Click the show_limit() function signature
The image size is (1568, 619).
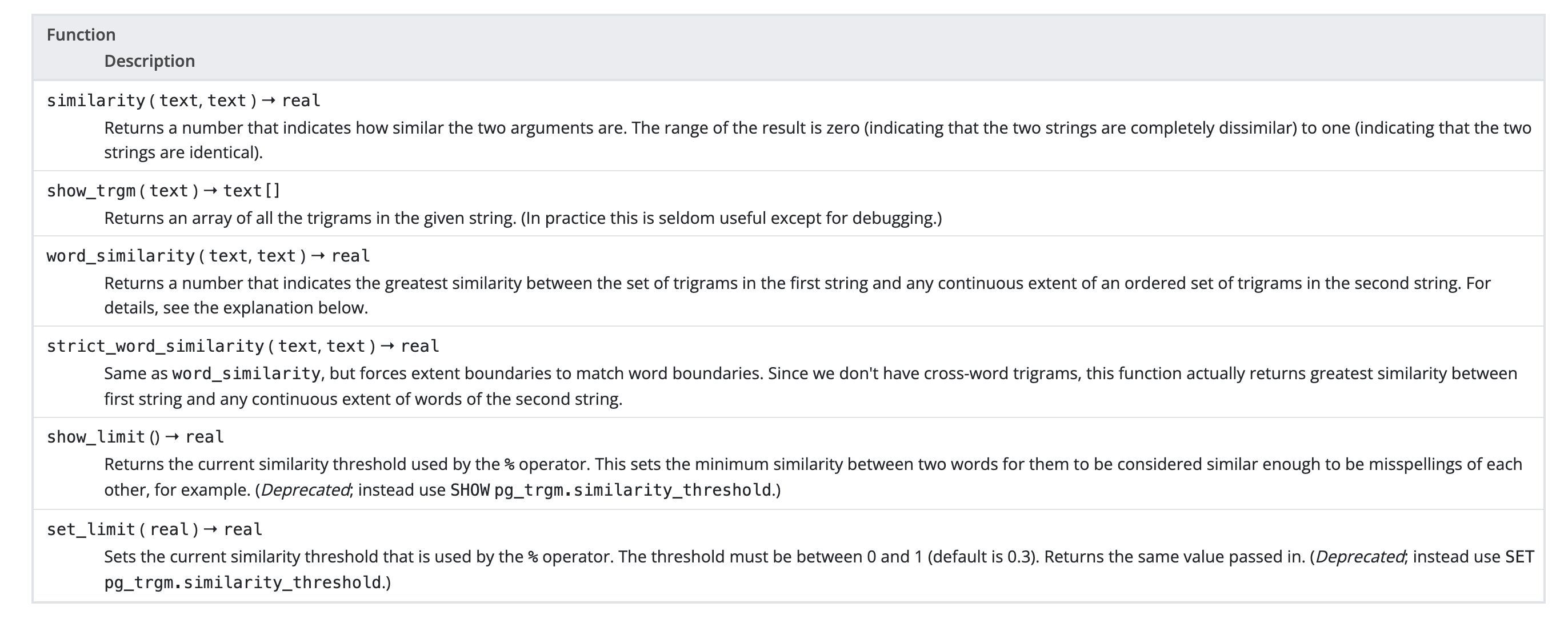(135, 437)
